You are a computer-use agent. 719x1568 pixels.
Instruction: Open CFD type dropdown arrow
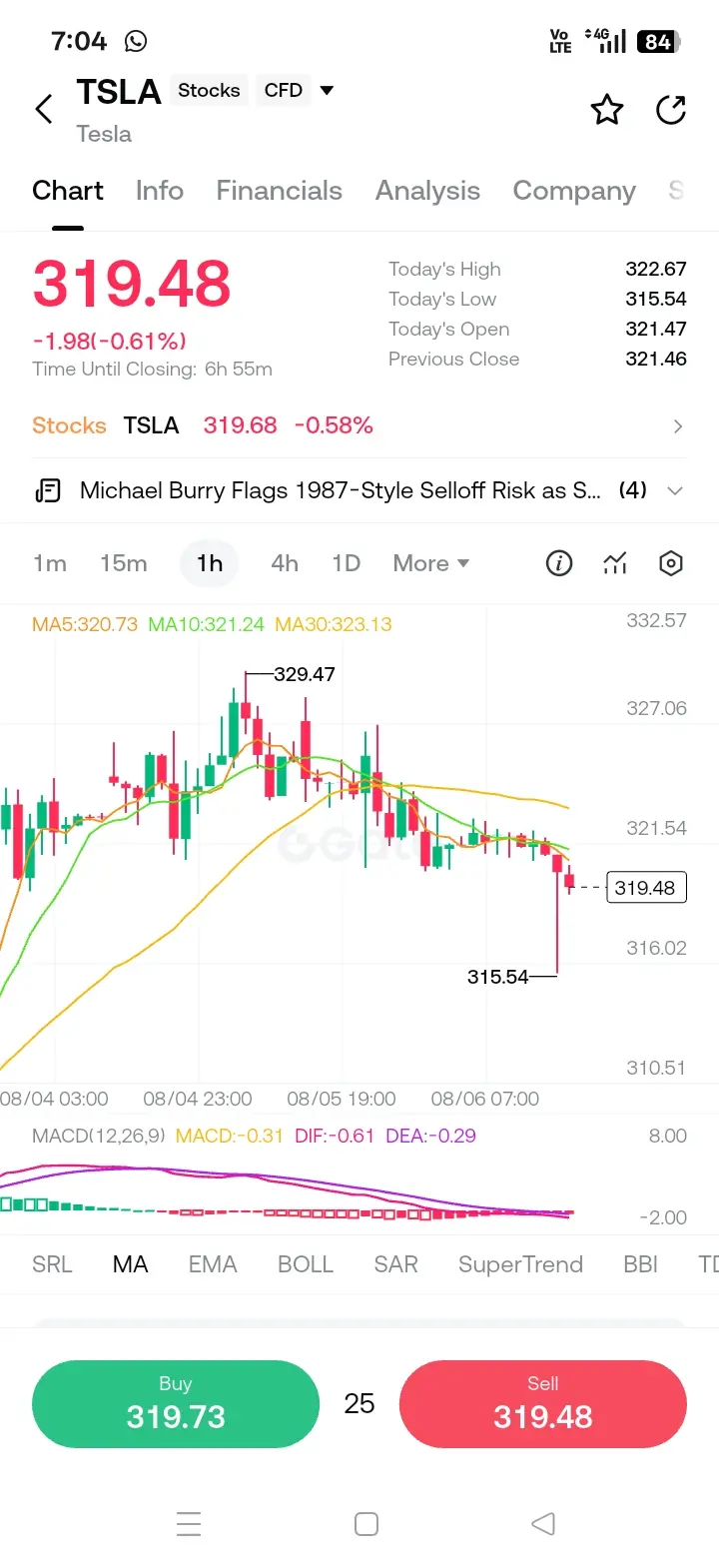click(x=326, y=90)
